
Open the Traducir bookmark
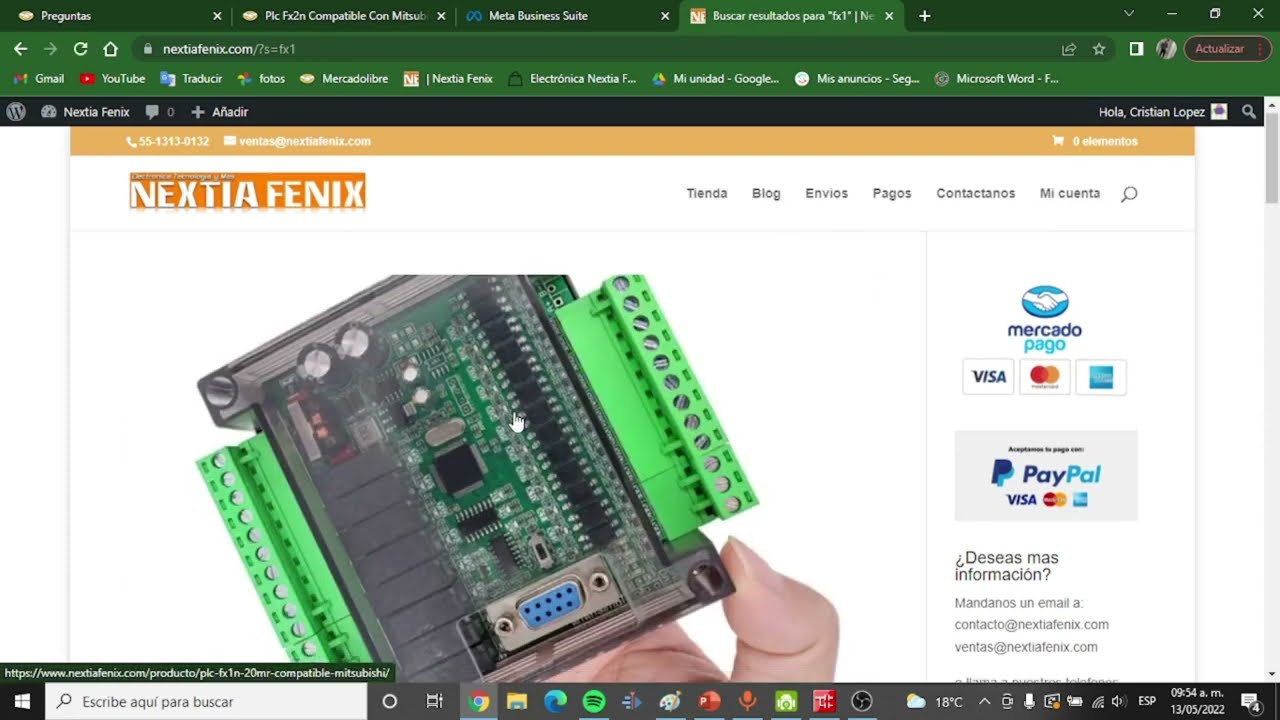191,78
